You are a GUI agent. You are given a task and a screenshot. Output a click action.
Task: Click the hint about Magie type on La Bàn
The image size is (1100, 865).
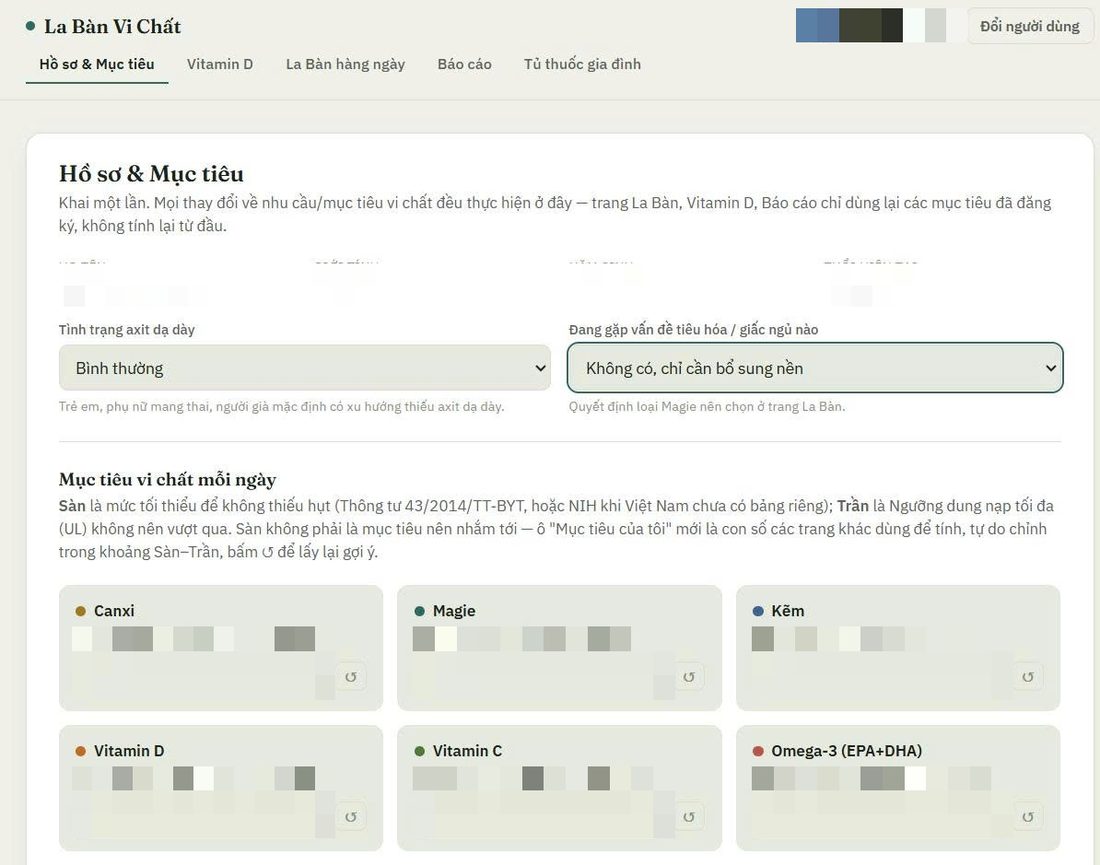tap(707, 406)
